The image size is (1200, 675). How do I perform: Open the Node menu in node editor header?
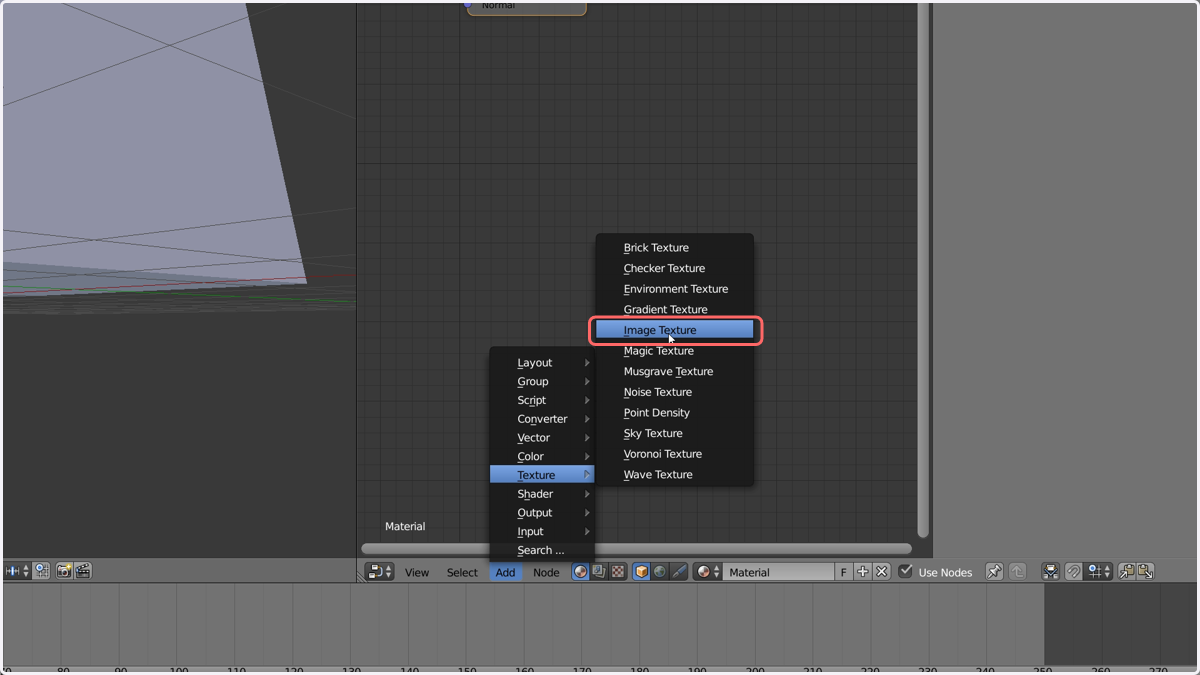pos(546,572)
